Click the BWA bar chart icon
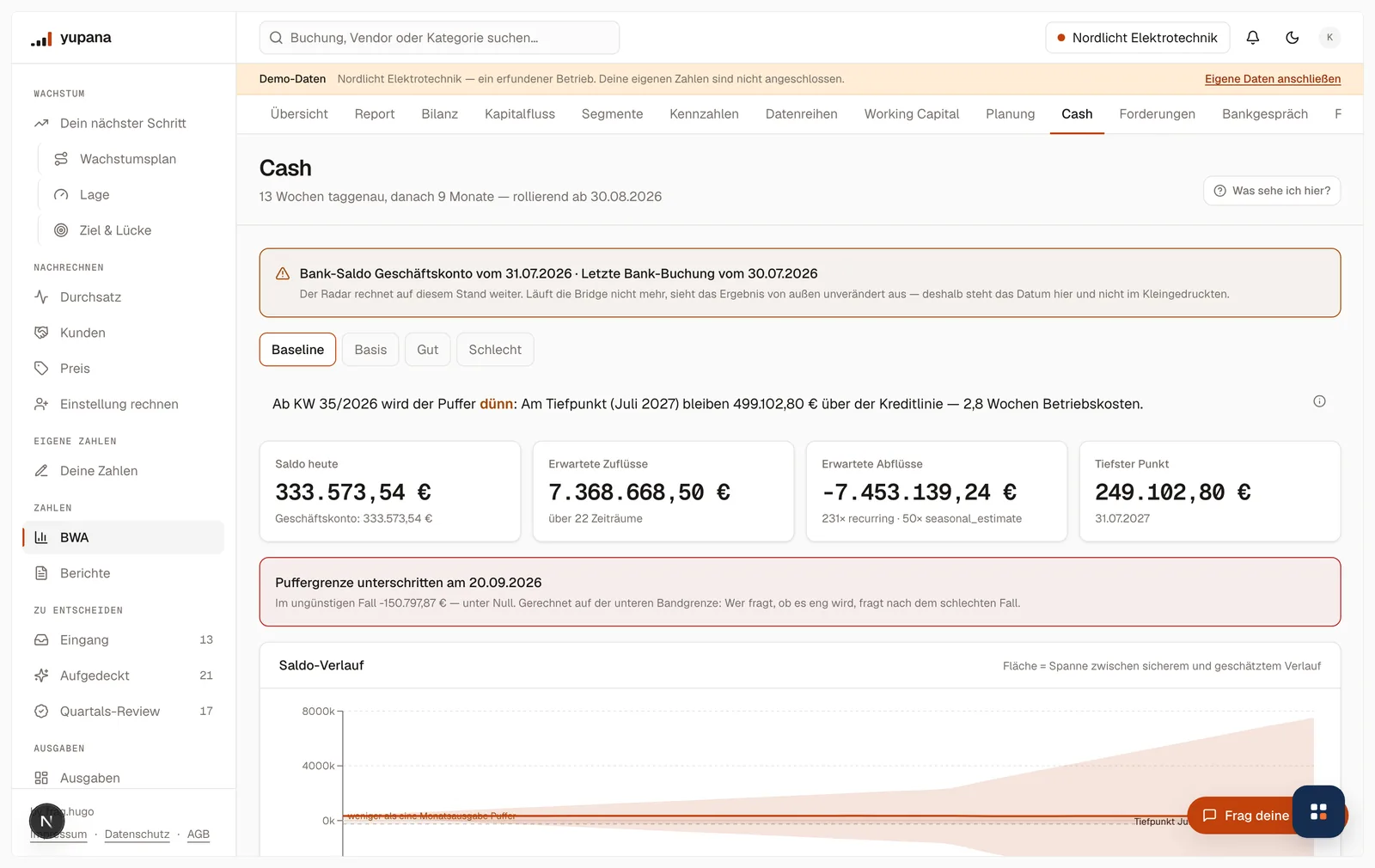Screen dimensions: 1375x868 coord(41,538)
